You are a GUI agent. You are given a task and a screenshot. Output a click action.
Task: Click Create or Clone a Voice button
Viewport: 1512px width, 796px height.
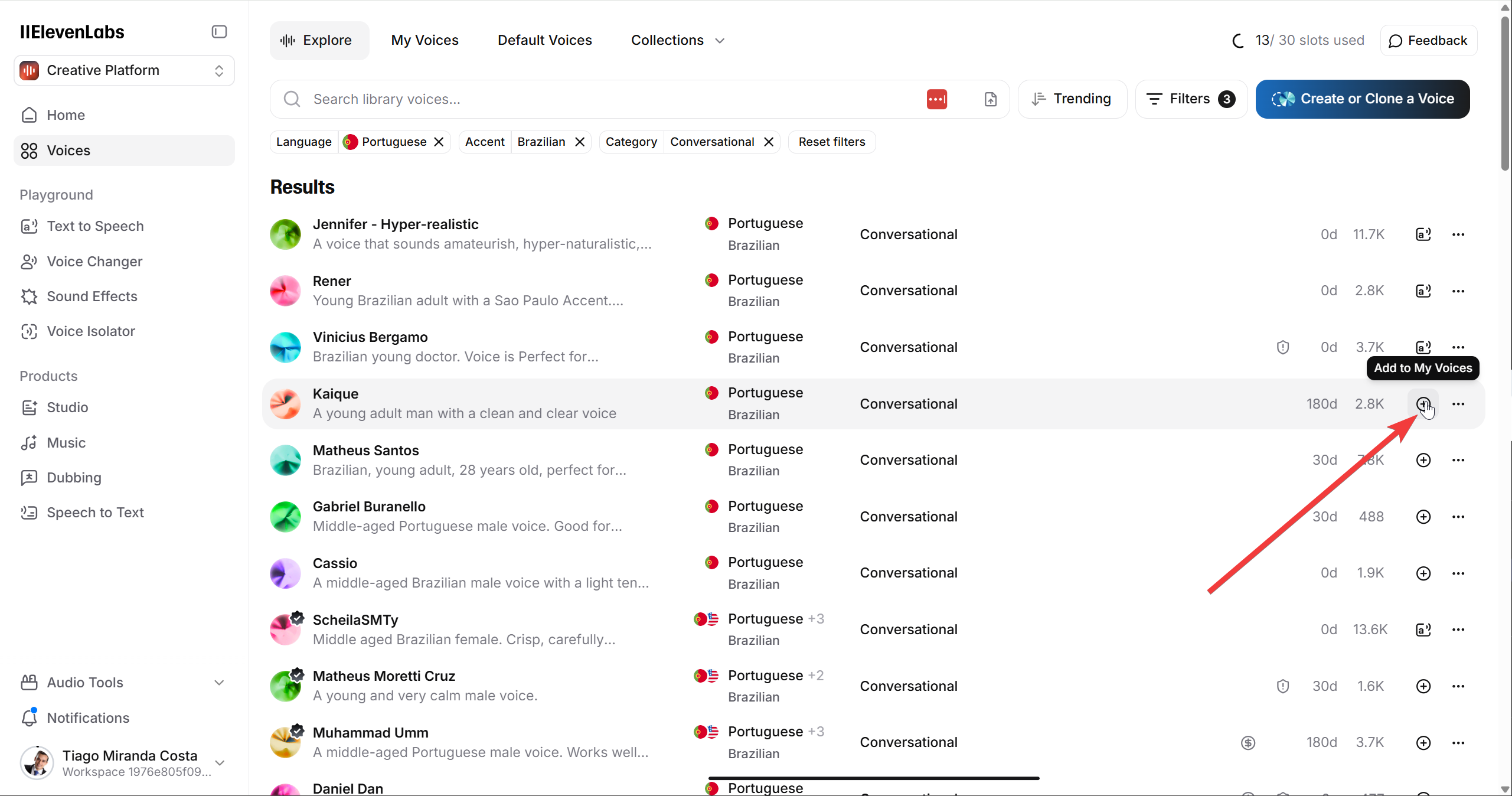click(1363, 99)
